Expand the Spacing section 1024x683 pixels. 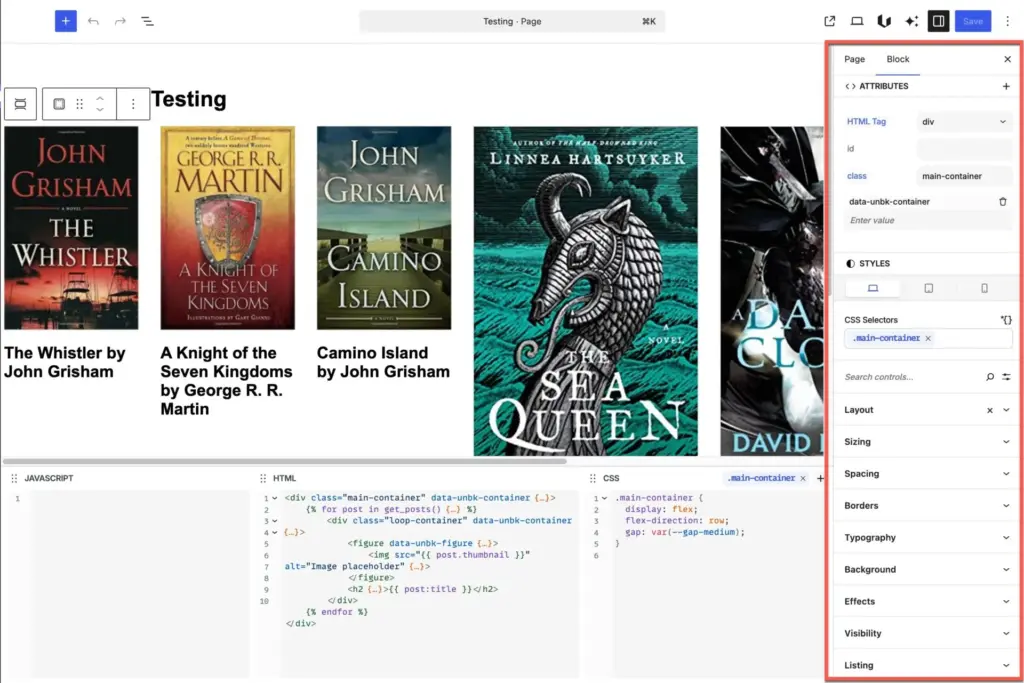tap(927, 474)
